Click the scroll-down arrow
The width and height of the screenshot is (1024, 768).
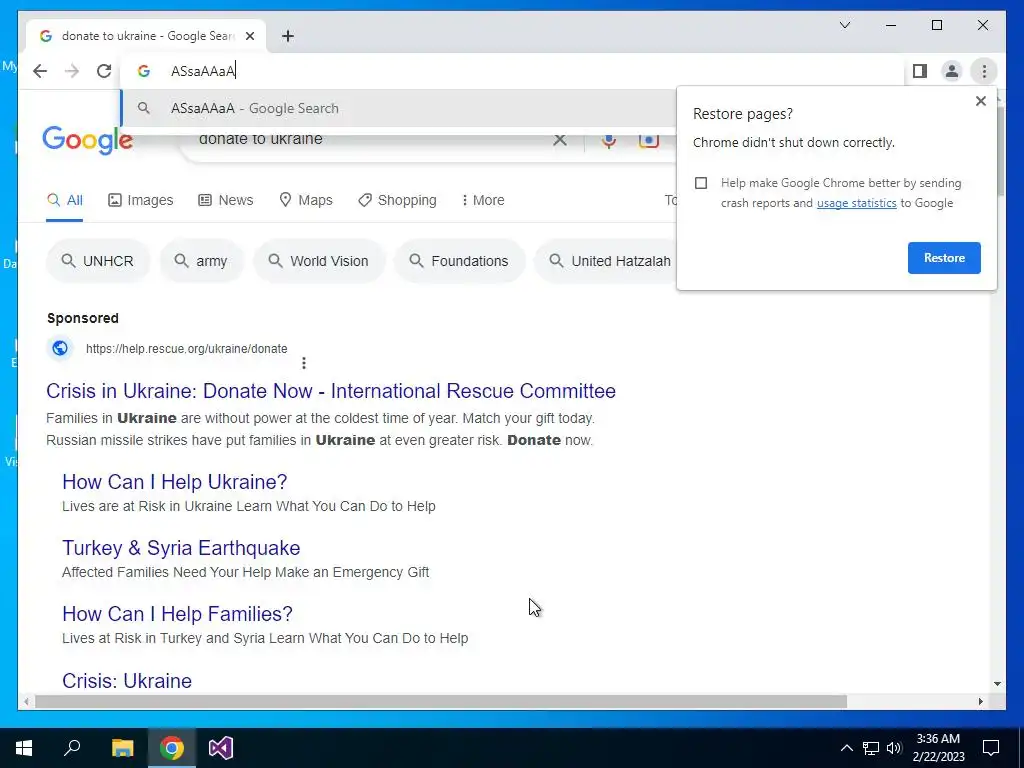(x=997, y=684)
